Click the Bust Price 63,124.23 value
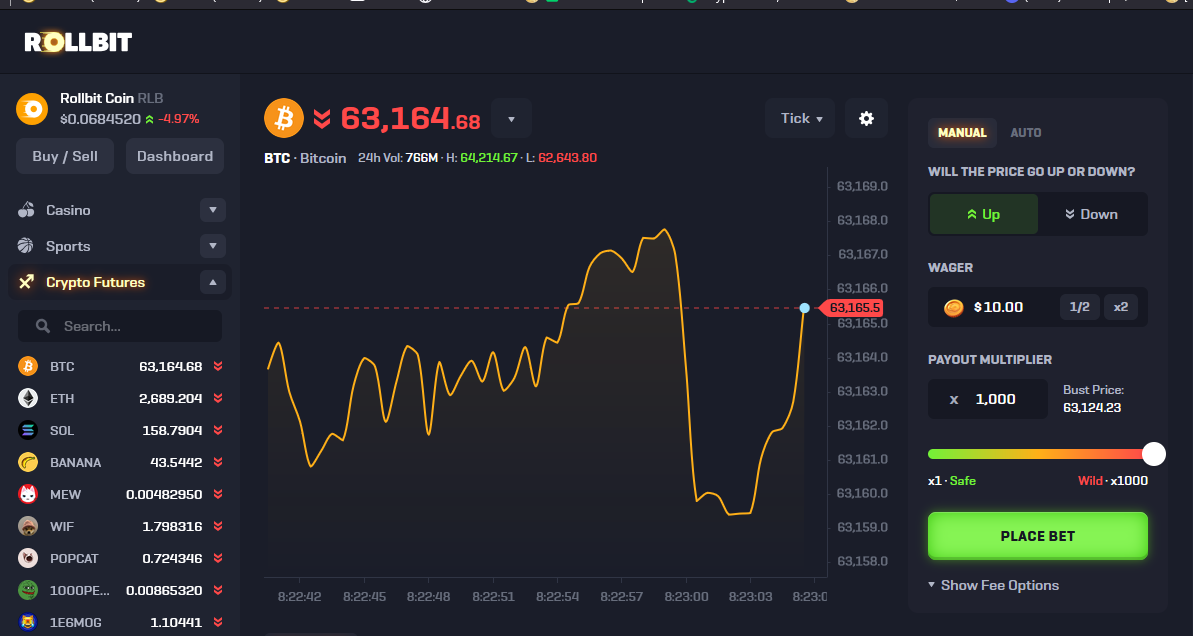The height and width of the screenshot is (636, 1193). 1092,408
